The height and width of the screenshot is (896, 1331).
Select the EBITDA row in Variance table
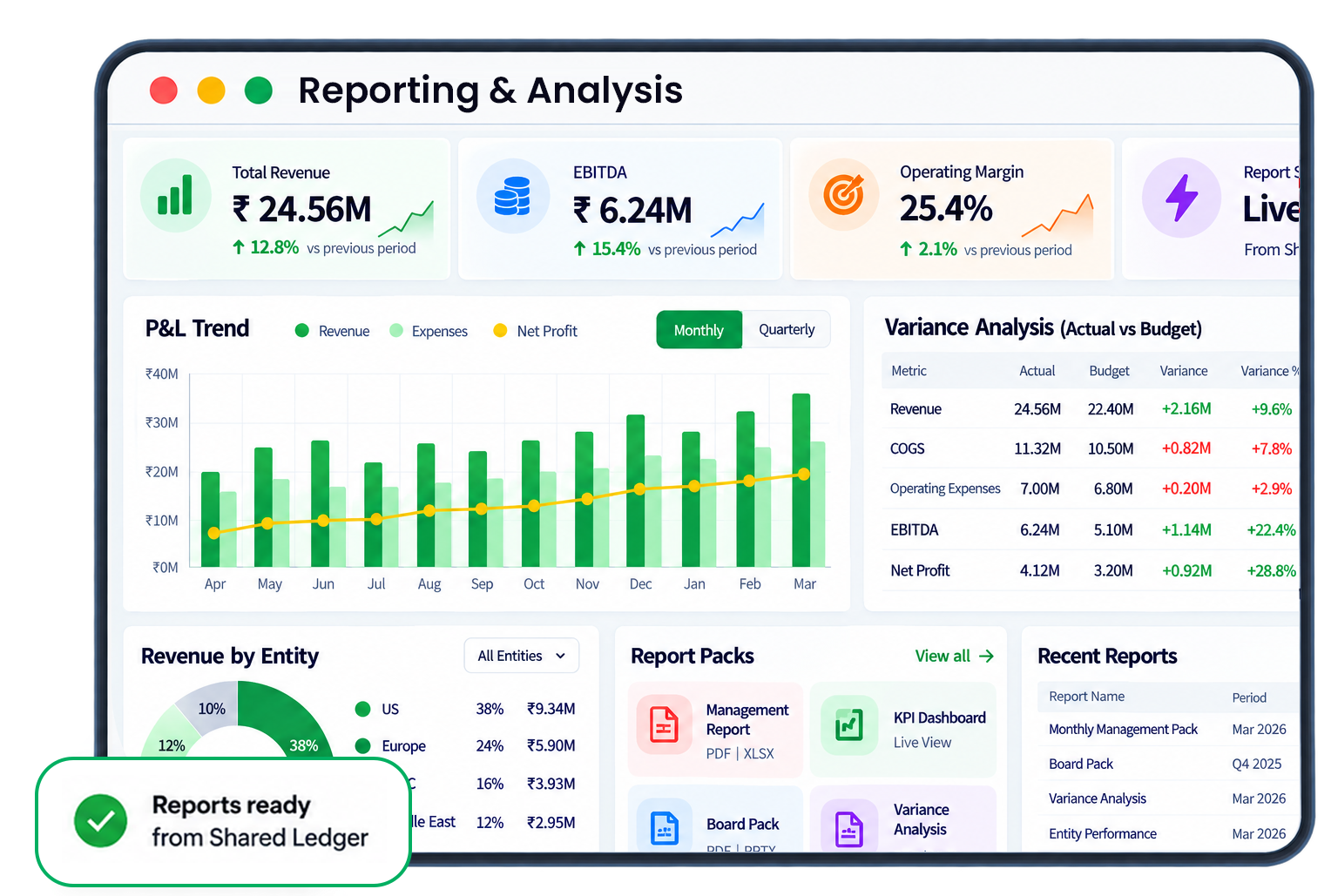tap(1091, 529)
